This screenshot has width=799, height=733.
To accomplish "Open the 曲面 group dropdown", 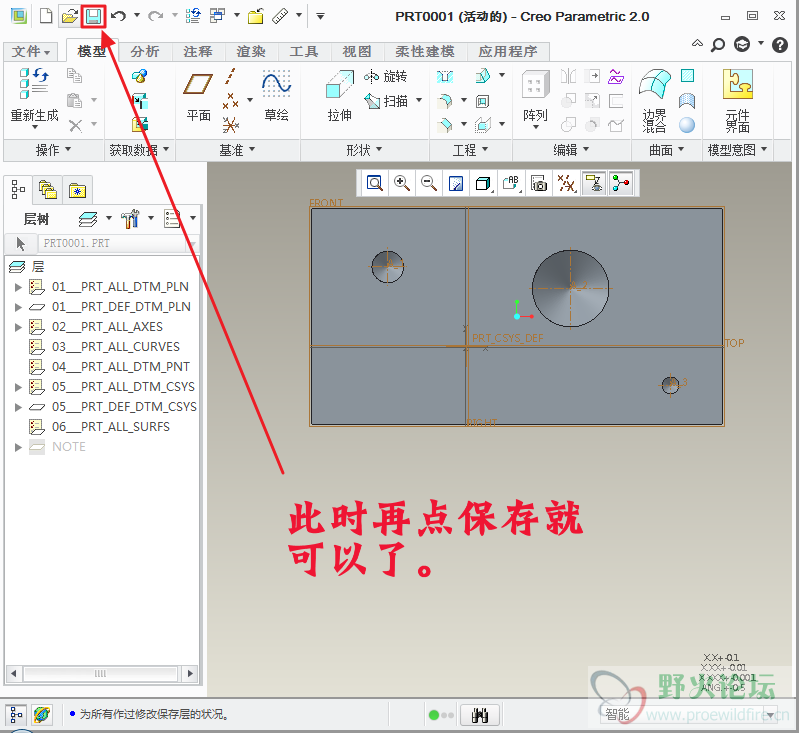I will (x=666, y=150).
